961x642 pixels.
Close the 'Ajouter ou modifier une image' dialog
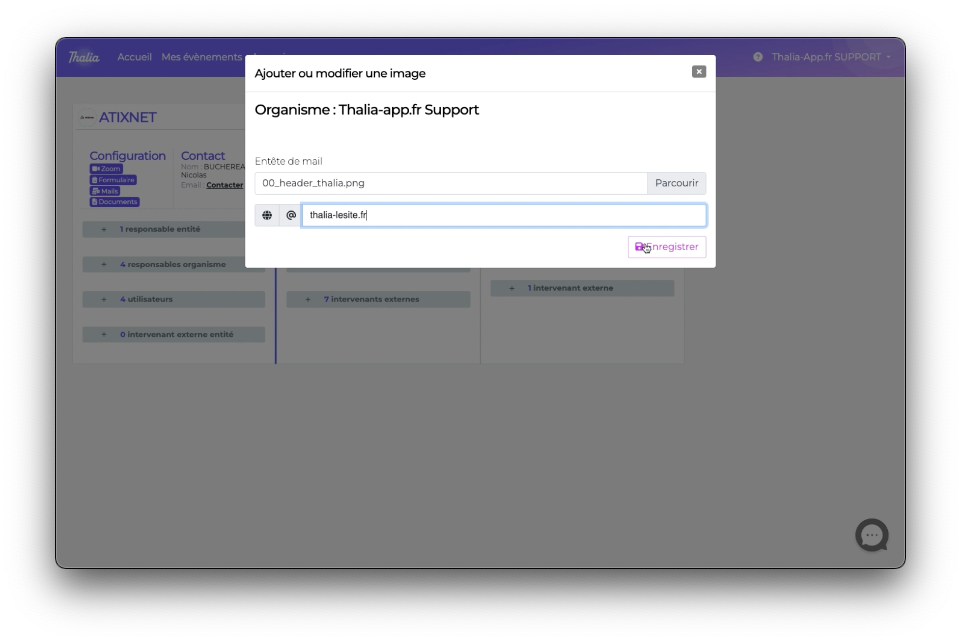click(x=698, y=72)
